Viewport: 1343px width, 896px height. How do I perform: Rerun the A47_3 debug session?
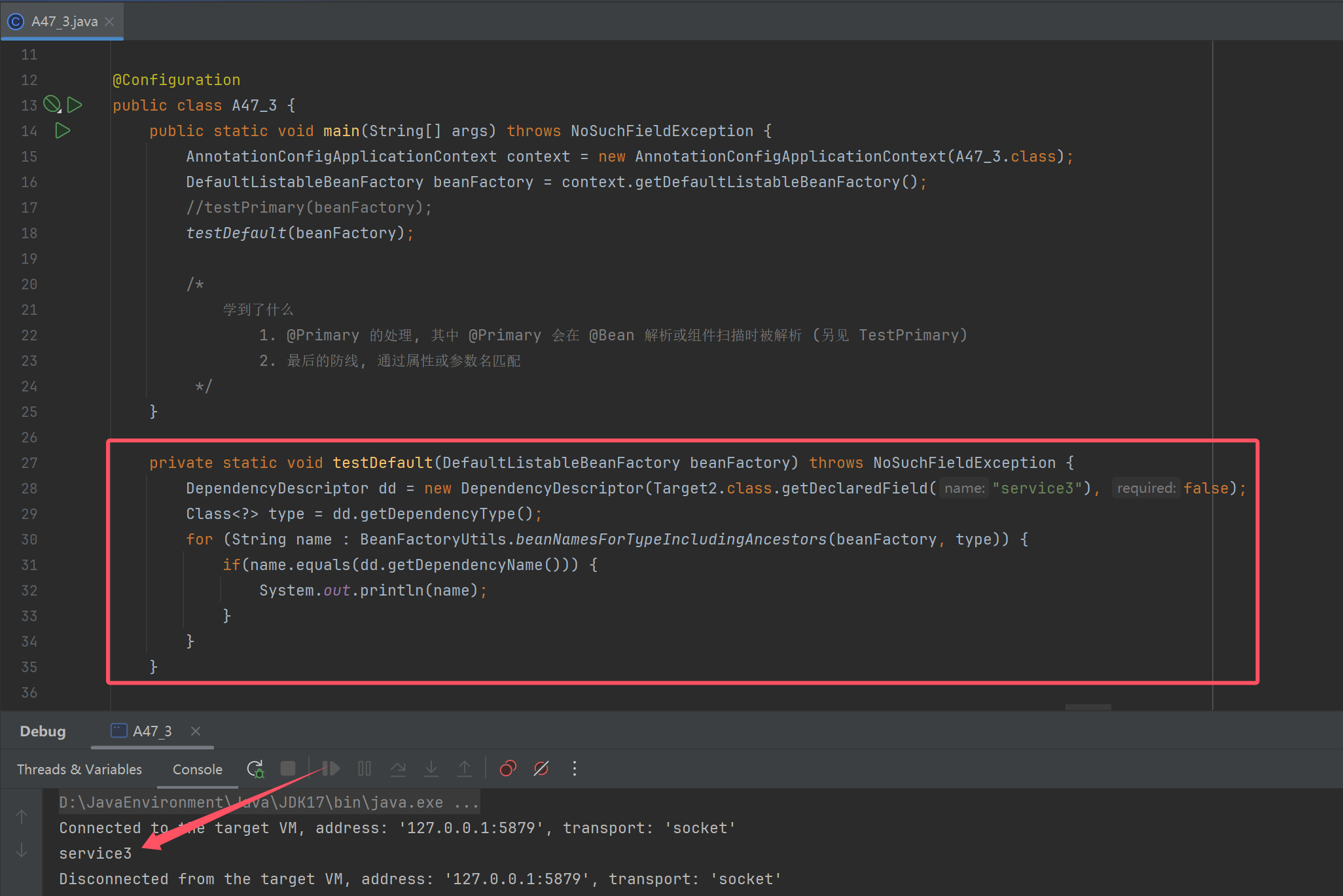(x=255, y=768)
